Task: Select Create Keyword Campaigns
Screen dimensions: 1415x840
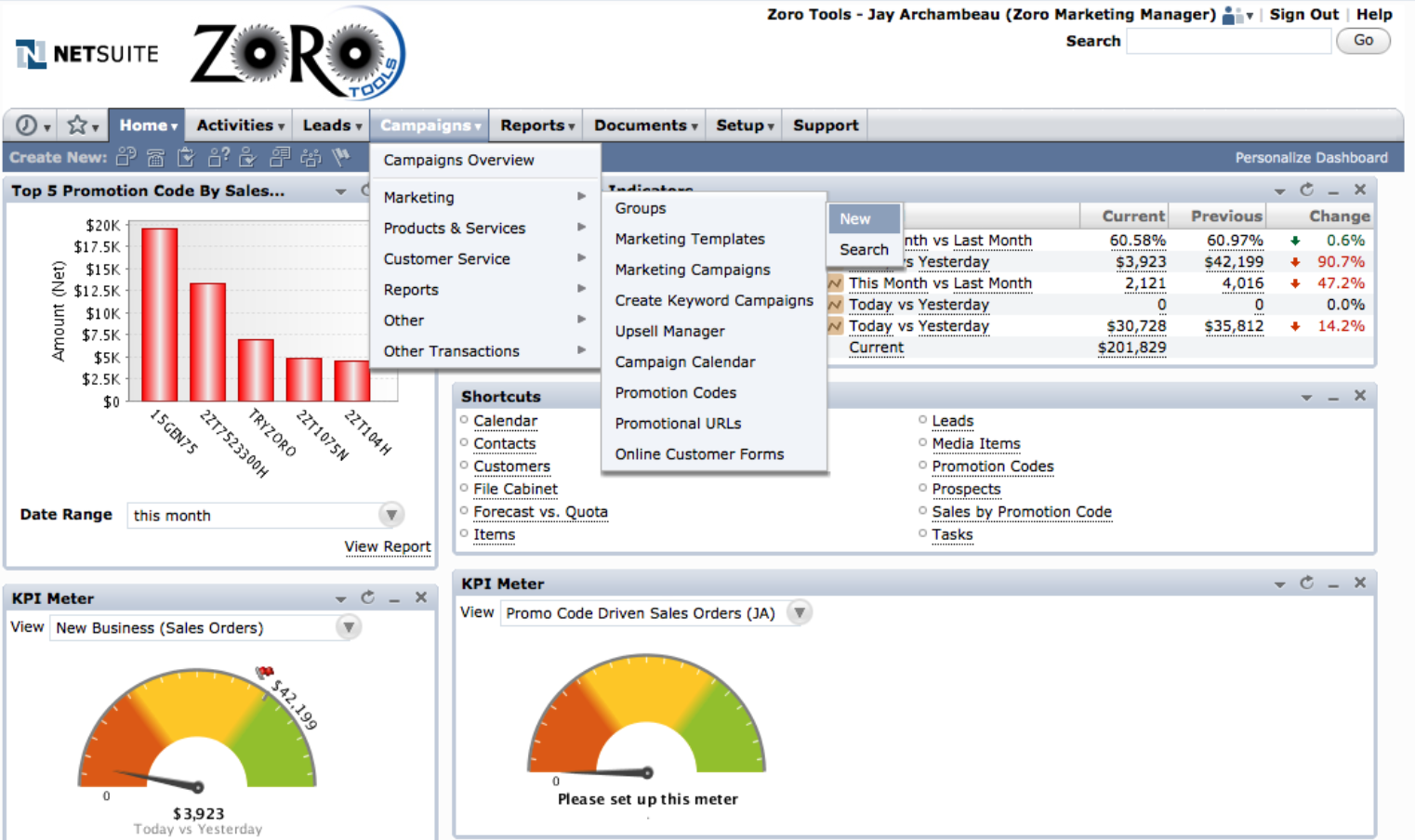Action: pos(714,300)
